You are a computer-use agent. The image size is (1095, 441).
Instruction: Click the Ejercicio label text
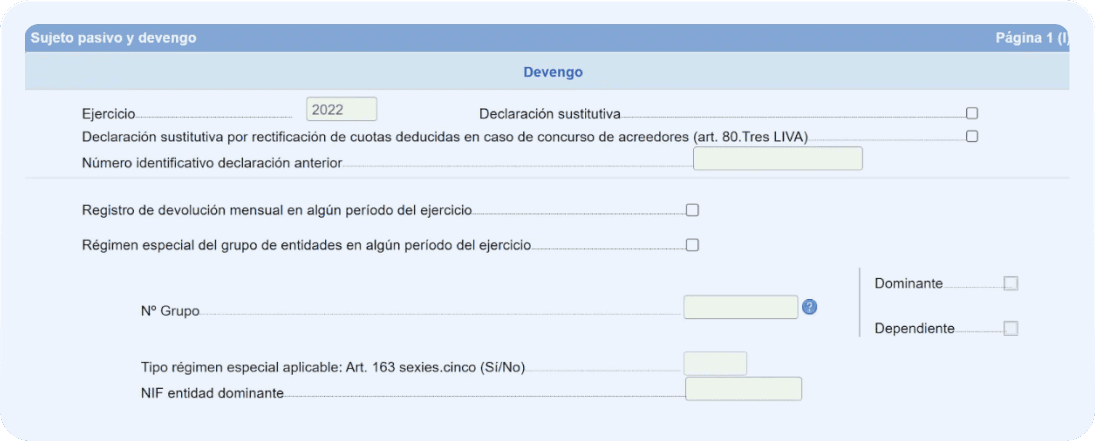click(x=108, y=114)
